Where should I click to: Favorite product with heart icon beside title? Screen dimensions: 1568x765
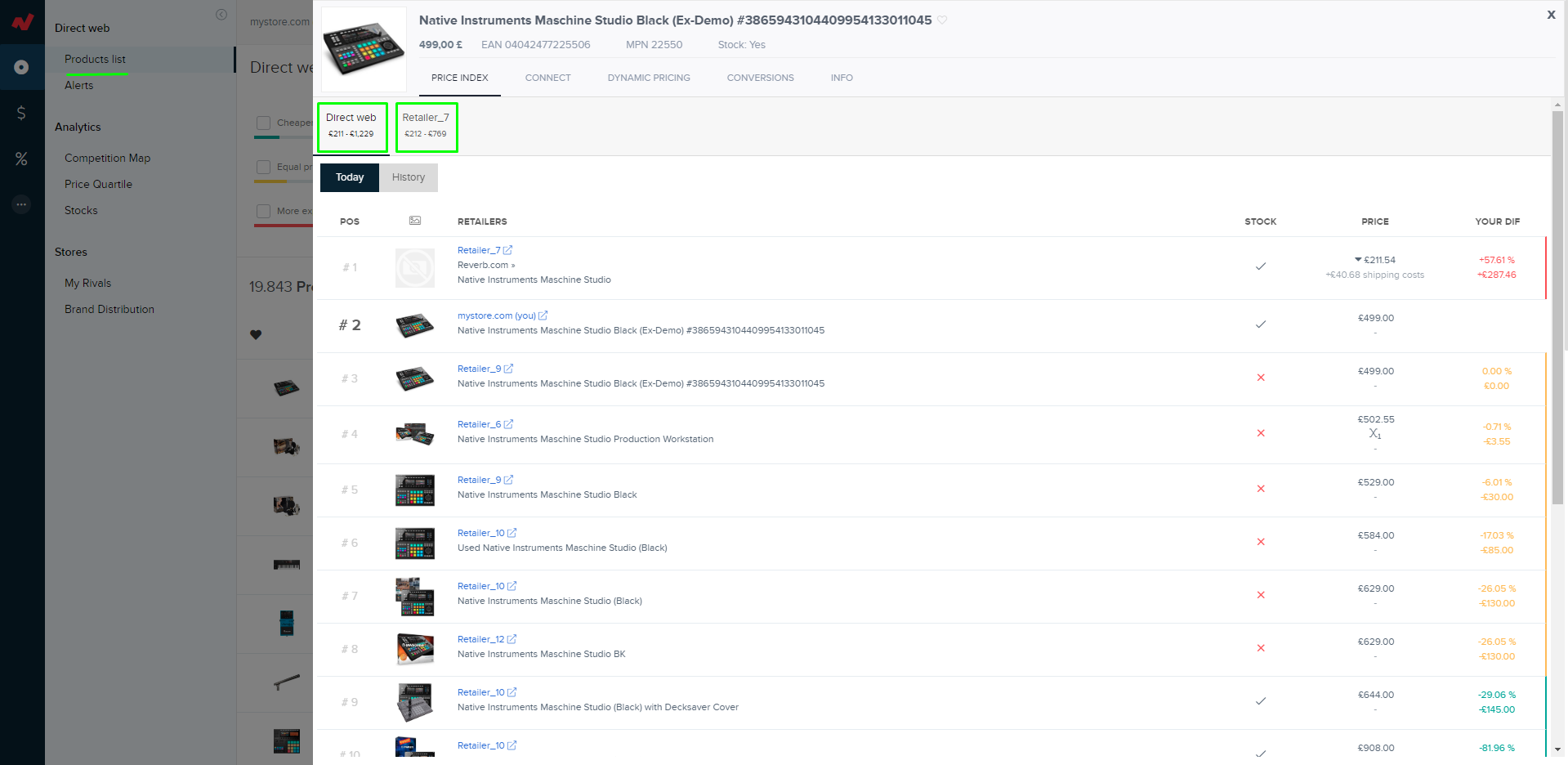[942, 20]
